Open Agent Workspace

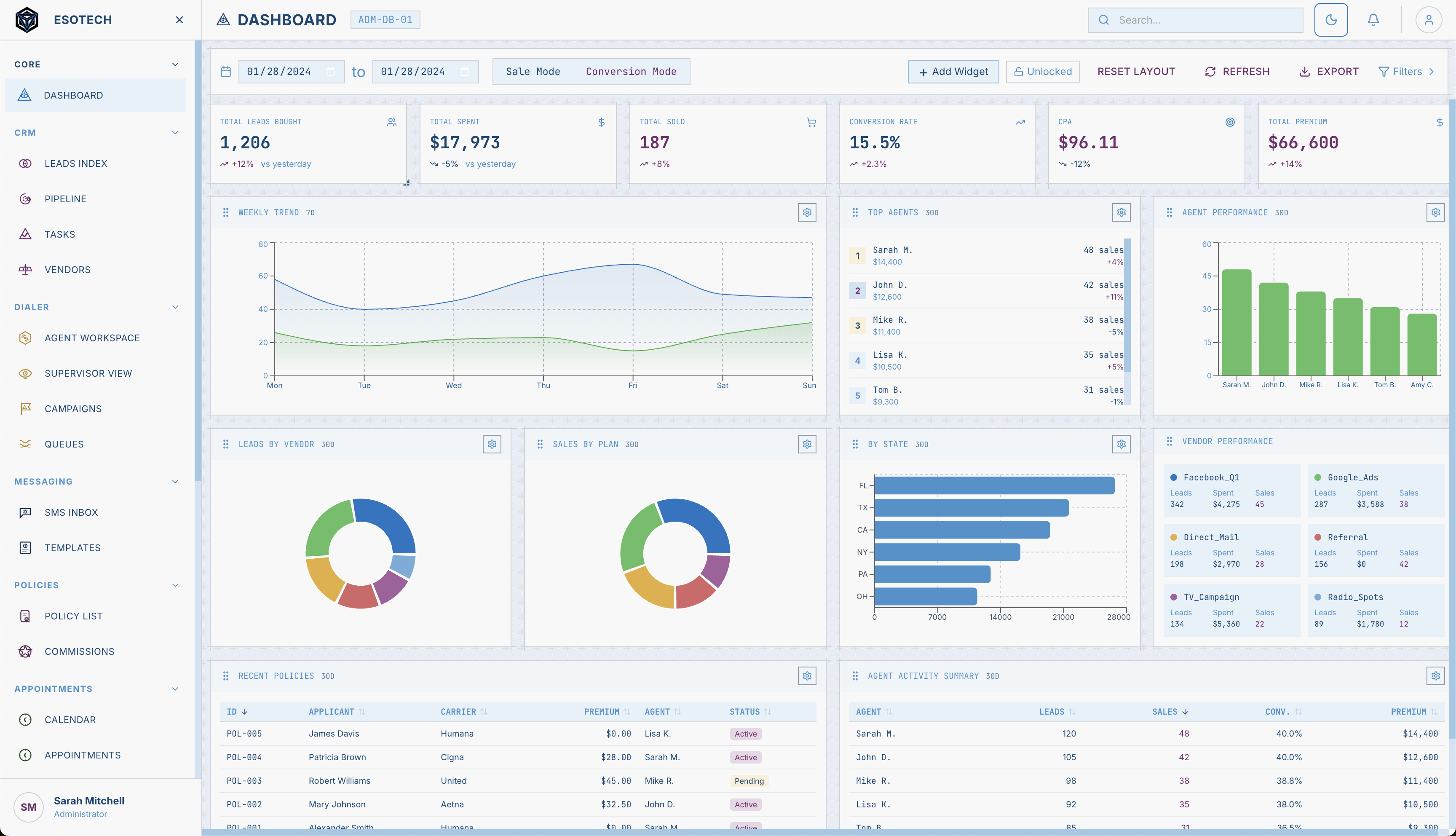pos(96,338)
